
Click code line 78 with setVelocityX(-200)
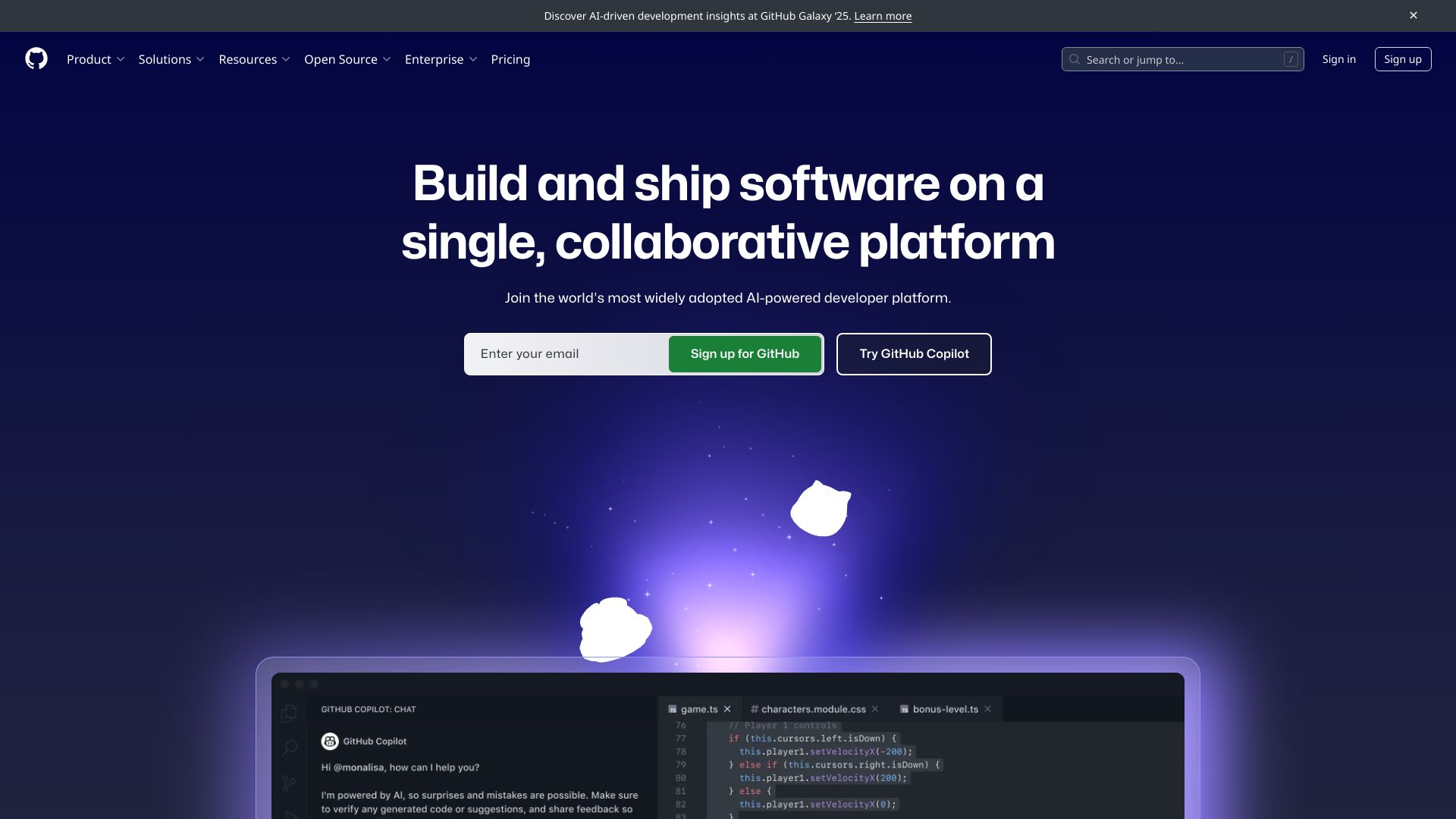(826, 752)
